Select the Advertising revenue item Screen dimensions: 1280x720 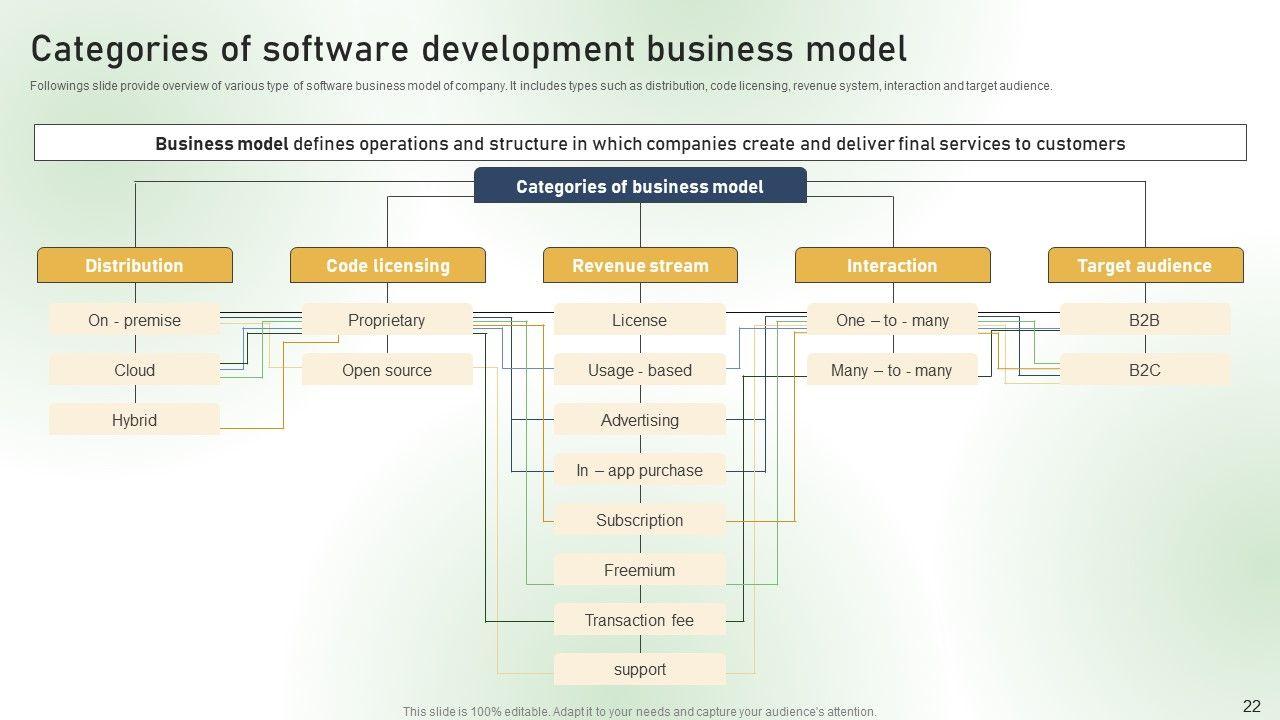click(x=640, y=420)
